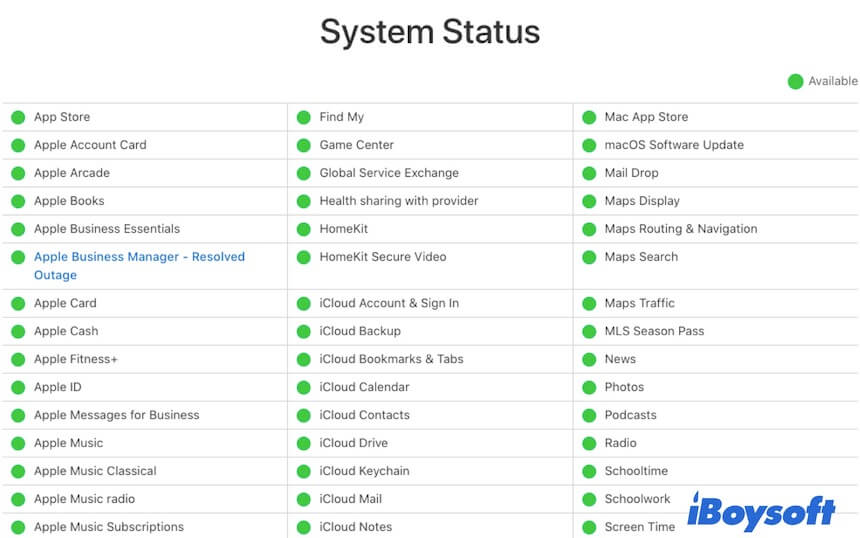Click green dot next to Apple Account Card
Image resolution: width=860 pixels, height=538 pixels.
pyautogui.click(x=18, y=145)
